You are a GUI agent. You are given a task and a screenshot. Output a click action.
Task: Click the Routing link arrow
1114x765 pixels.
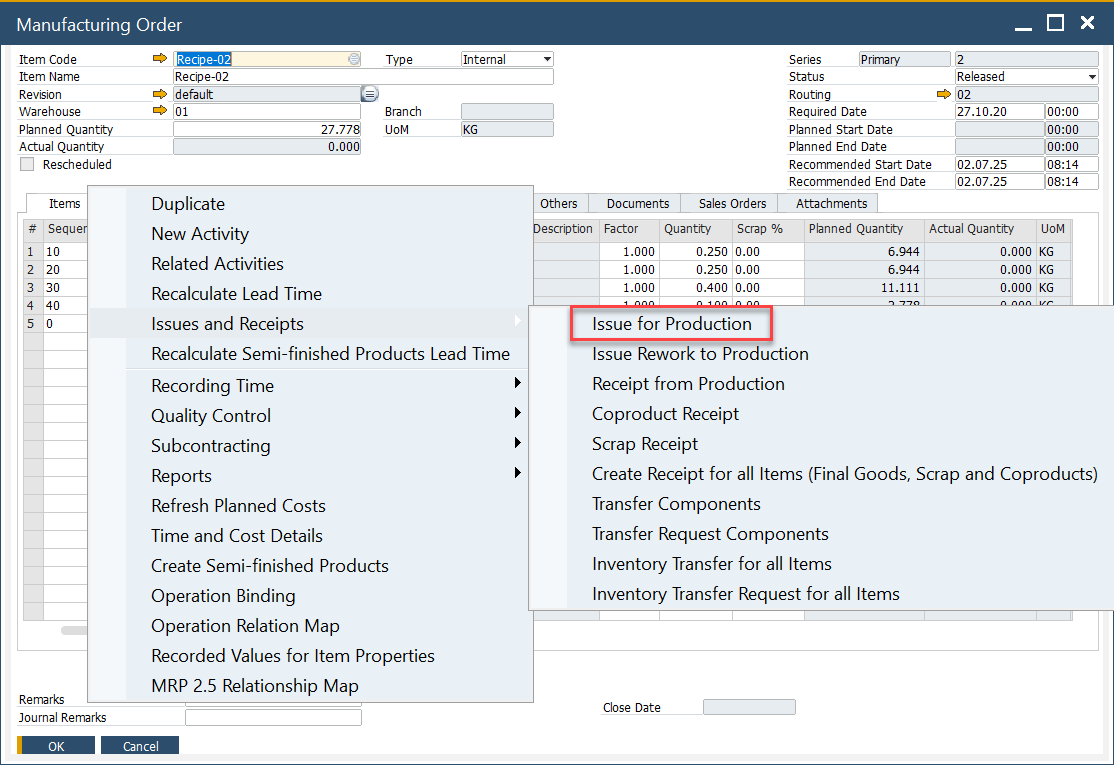click(943, 94)
